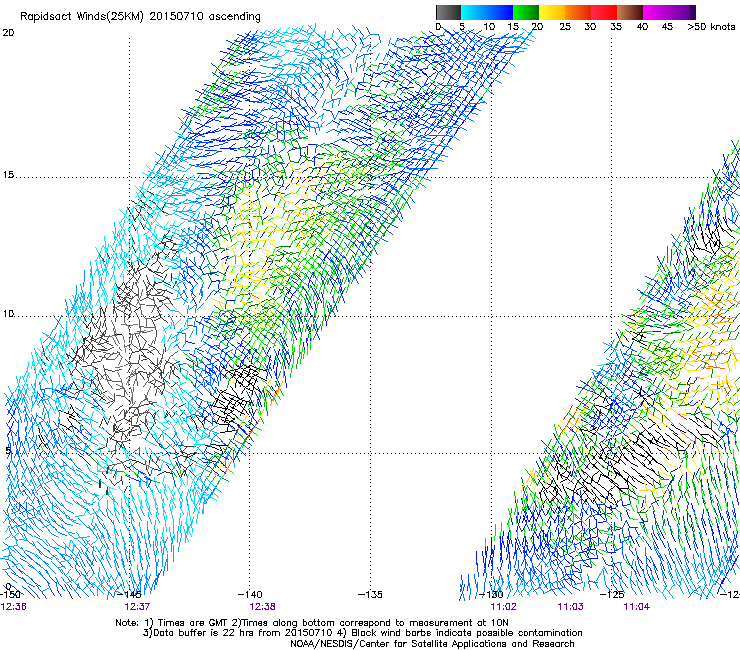The image size is (740, 650).
Task: Click the latitude '15' label on left axis
Action: pyautogui.click(x=8, y=175)
